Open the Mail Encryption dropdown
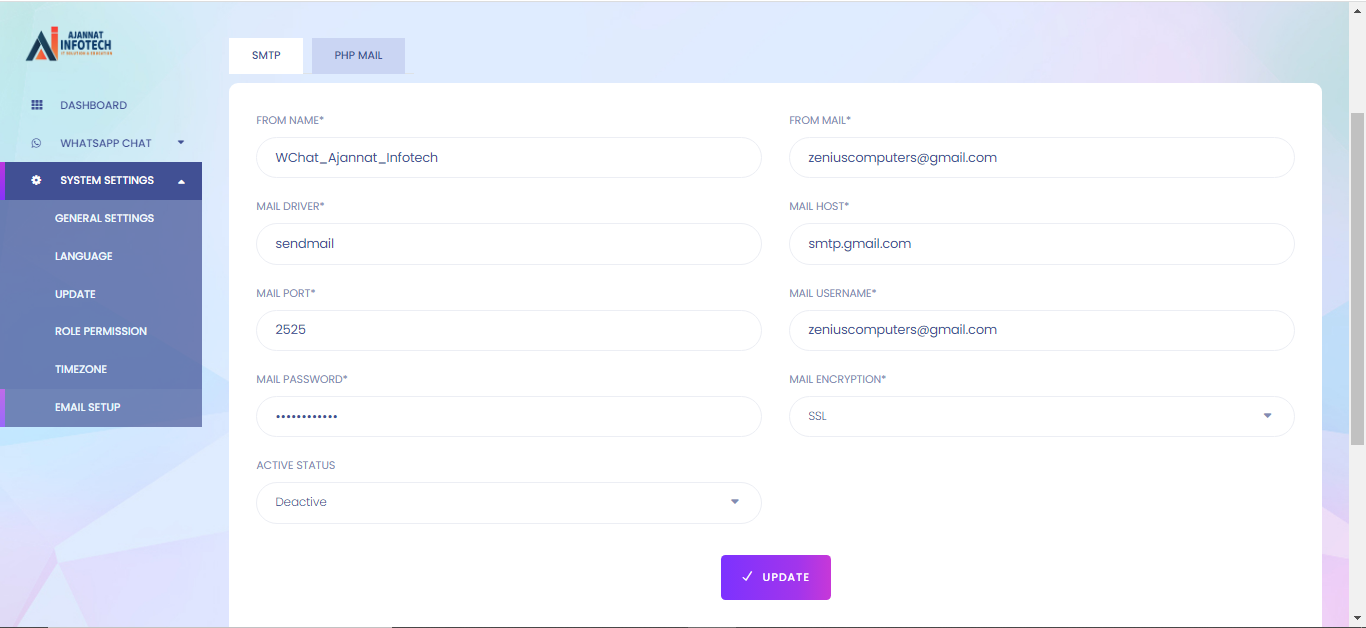The width and height of the screenshot is (1366, 628). (1041, 416)
